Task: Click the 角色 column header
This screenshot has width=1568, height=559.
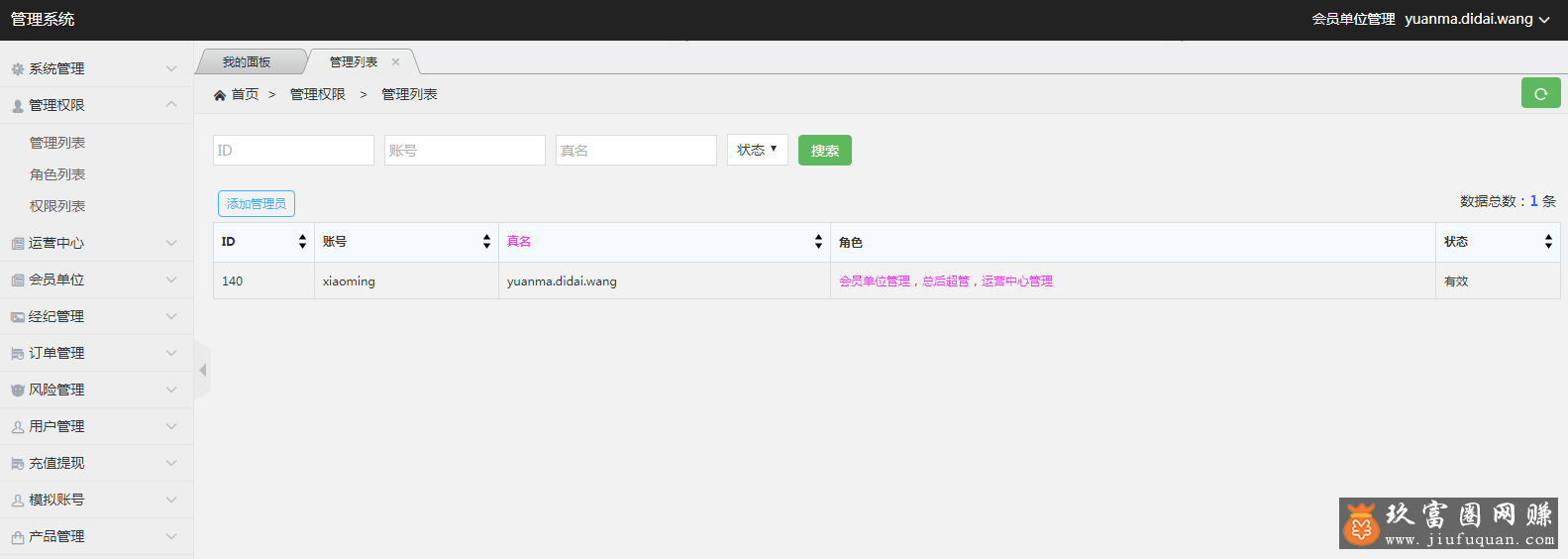Action: coord(1133,242)
